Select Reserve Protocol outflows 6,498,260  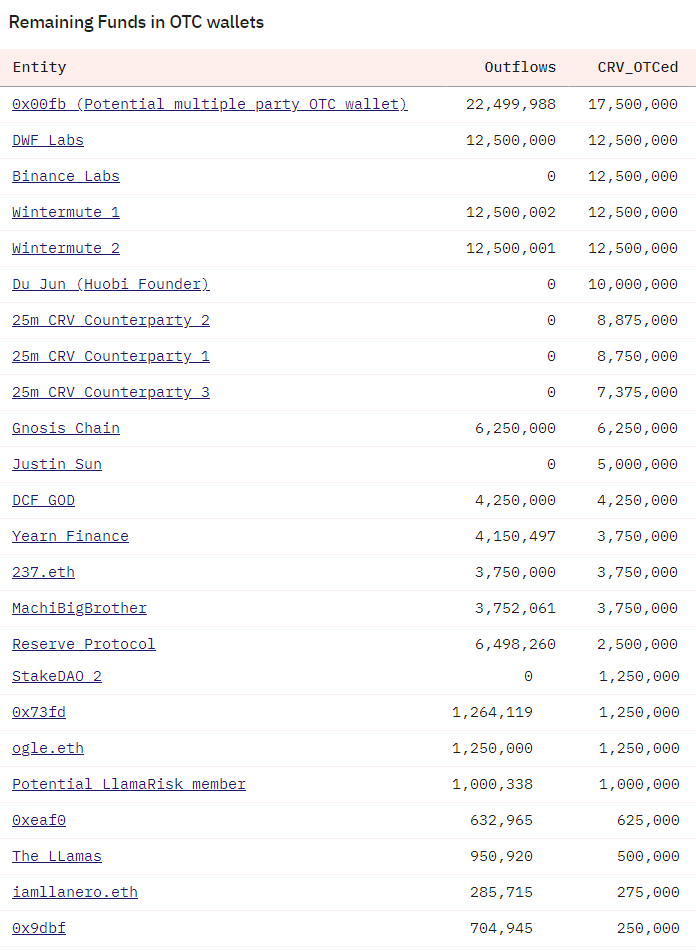coord(515,644)
